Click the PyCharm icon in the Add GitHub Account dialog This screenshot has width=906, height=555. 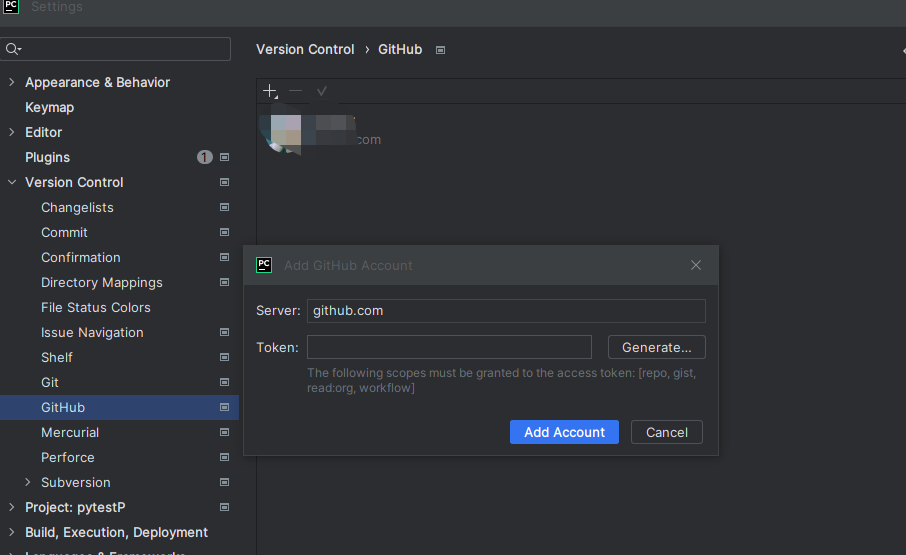[264, 265]
